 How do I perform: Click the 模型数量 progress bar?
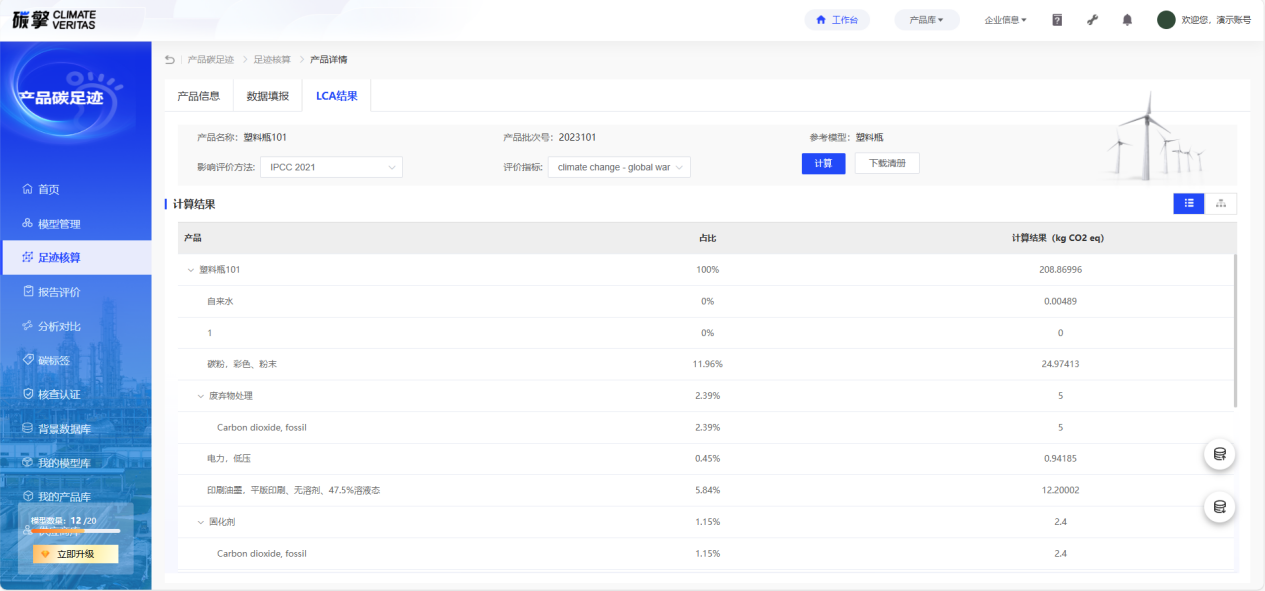[x=75, y=531]
